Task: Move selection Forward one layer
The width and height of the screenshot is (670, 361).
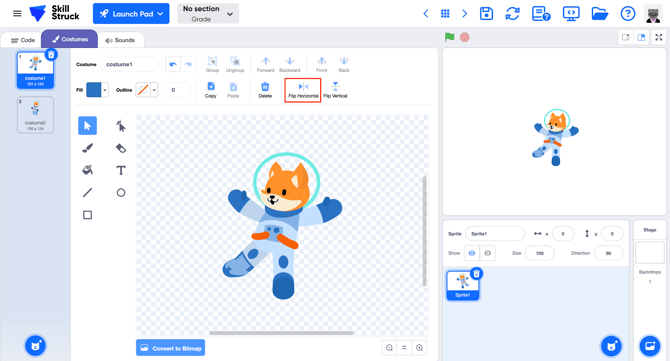Action: point(265,65)
